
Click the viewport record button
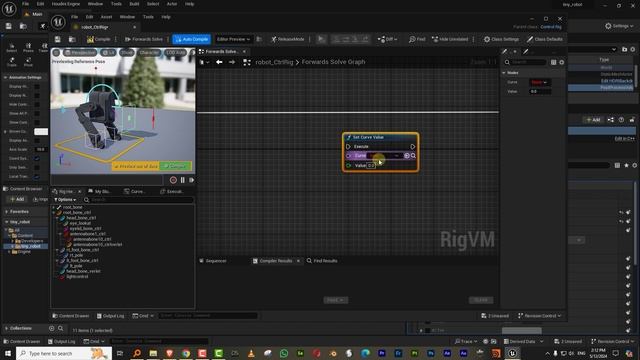click(173, 180)
